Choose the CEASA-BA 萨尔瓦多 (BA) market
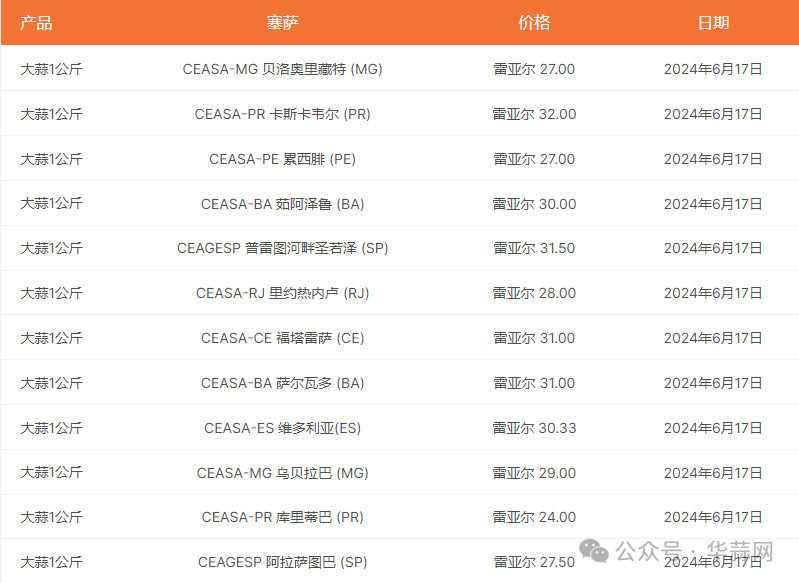This screenshot has height=583, width=799. (282, 383)
